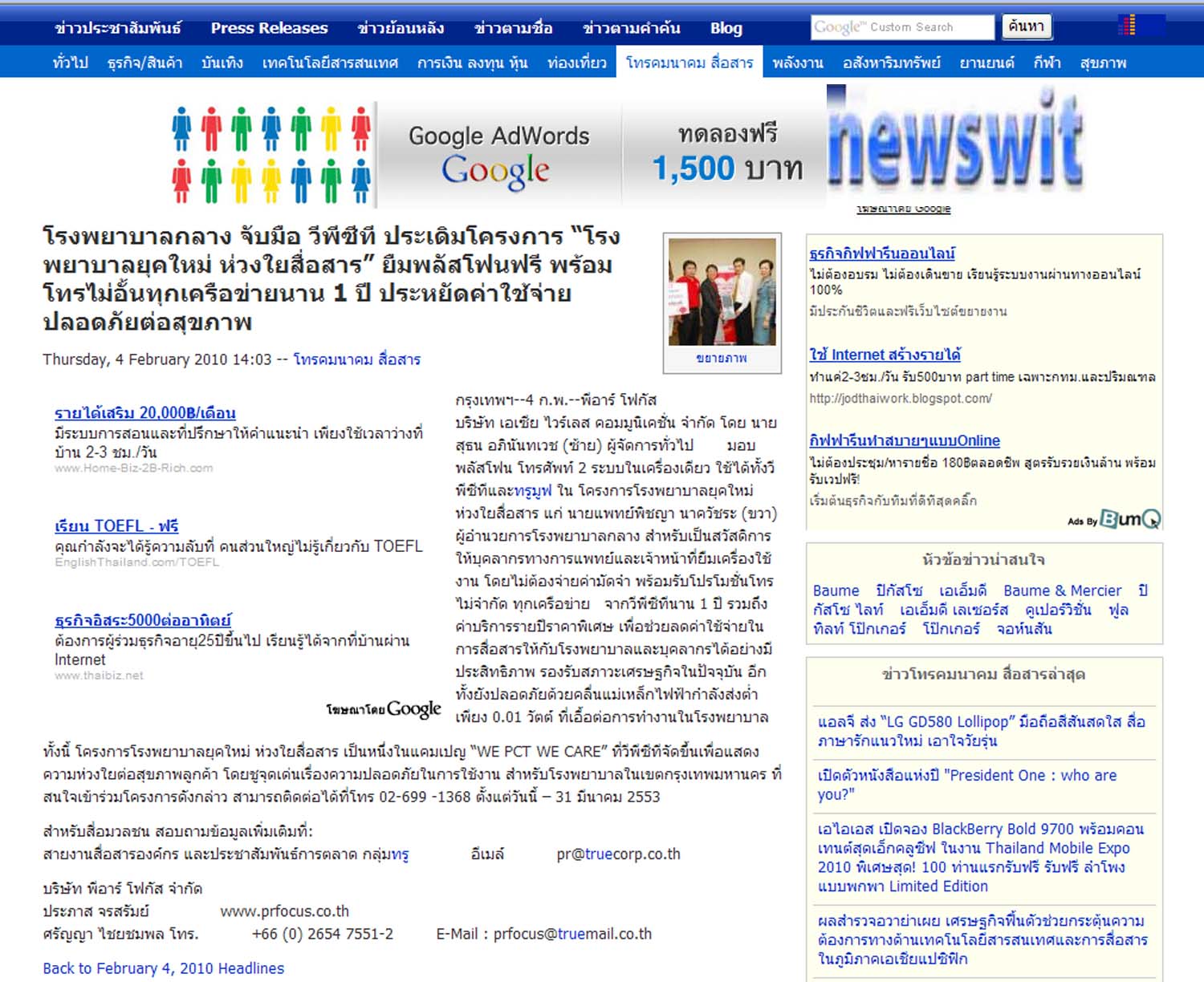The image size is (1204, 982).
Task: Click the Google AdWords banner ad
Action: tap(498, 154)
